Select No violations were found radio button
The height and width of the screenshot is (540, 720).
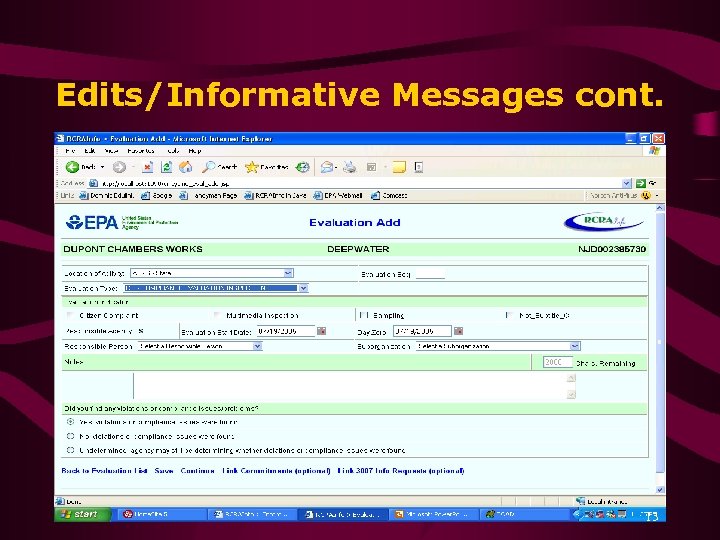click(x=70, y=436)
